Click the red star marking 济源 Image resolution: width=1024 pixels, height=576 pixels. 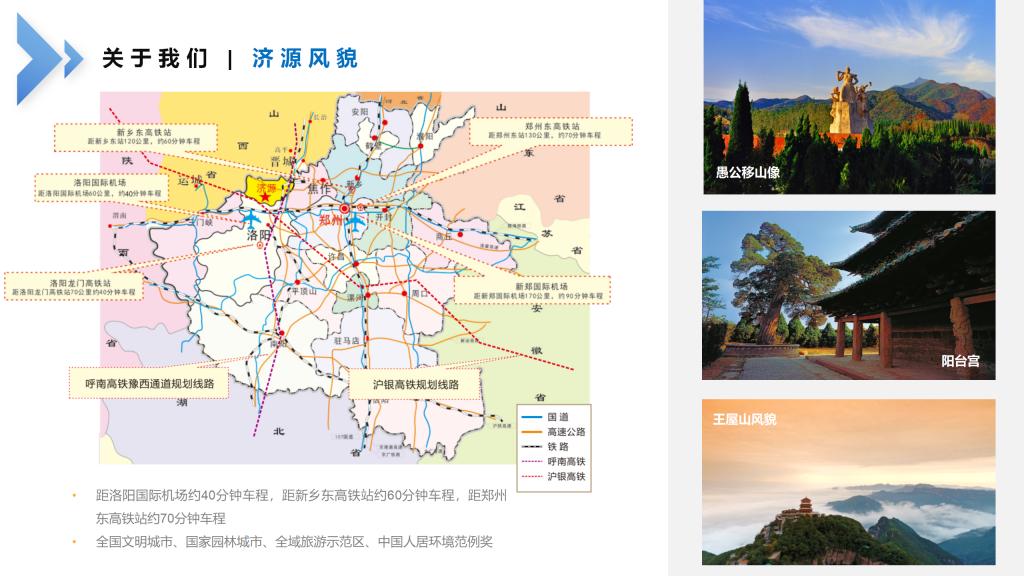pos(265,197)
